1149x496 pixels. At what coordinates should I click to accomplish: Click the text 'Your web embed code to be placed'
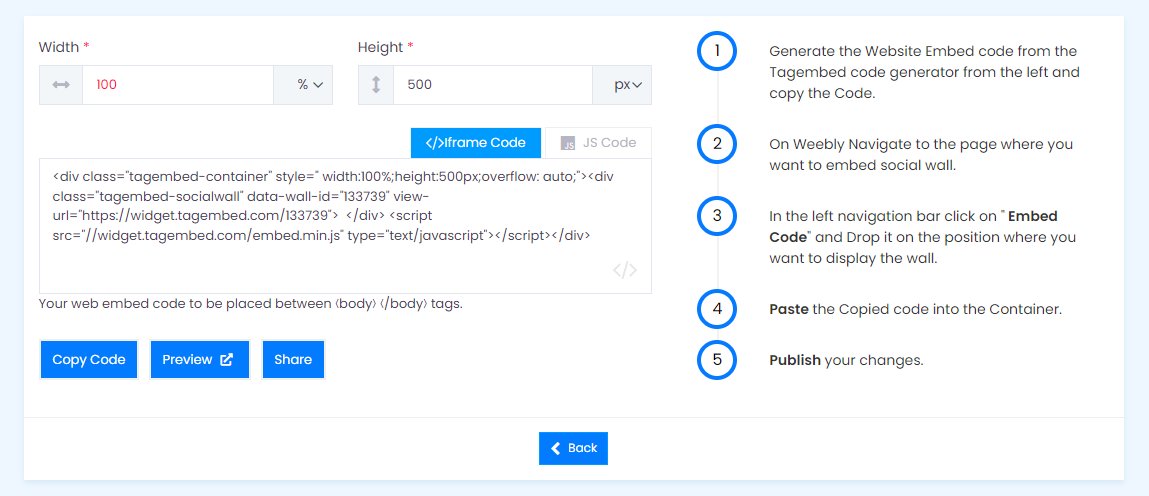(x=251, y=303)
